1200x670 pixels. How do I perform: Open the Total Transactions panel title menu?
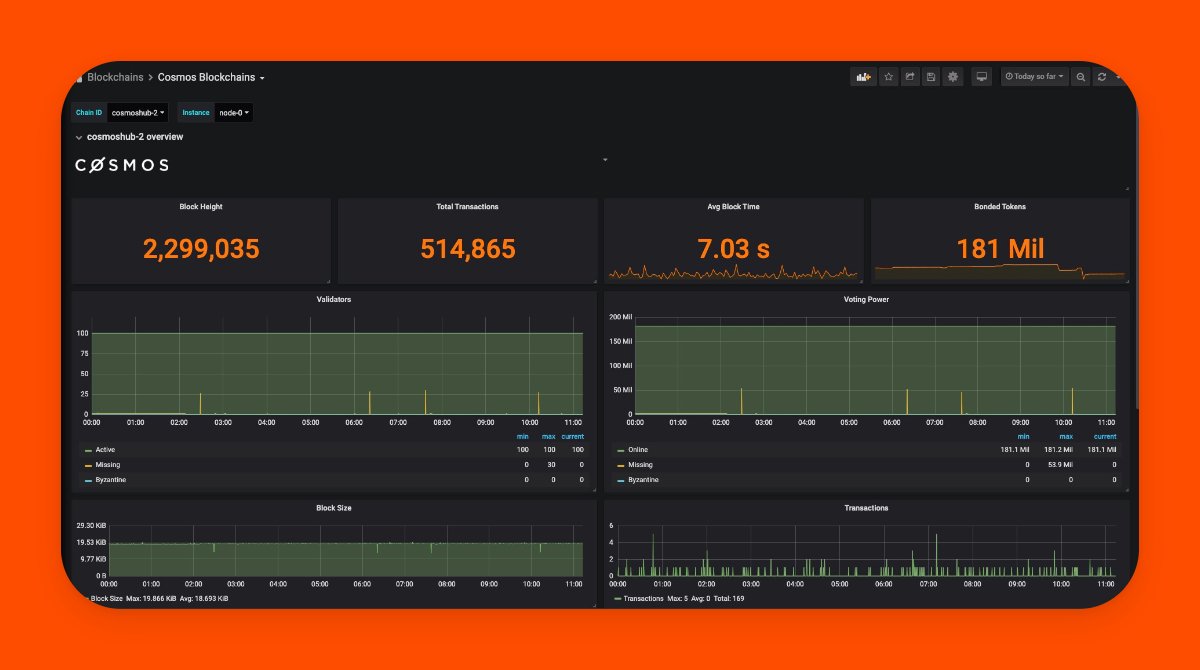[467, 207]
